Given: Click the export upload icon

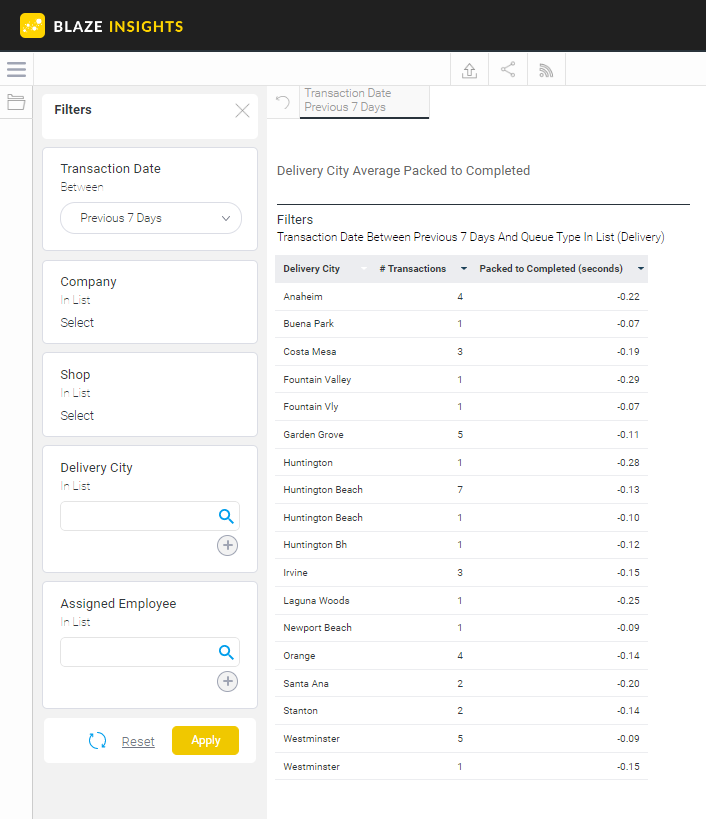Looking at the screenshot, I should tap(469, 70).
